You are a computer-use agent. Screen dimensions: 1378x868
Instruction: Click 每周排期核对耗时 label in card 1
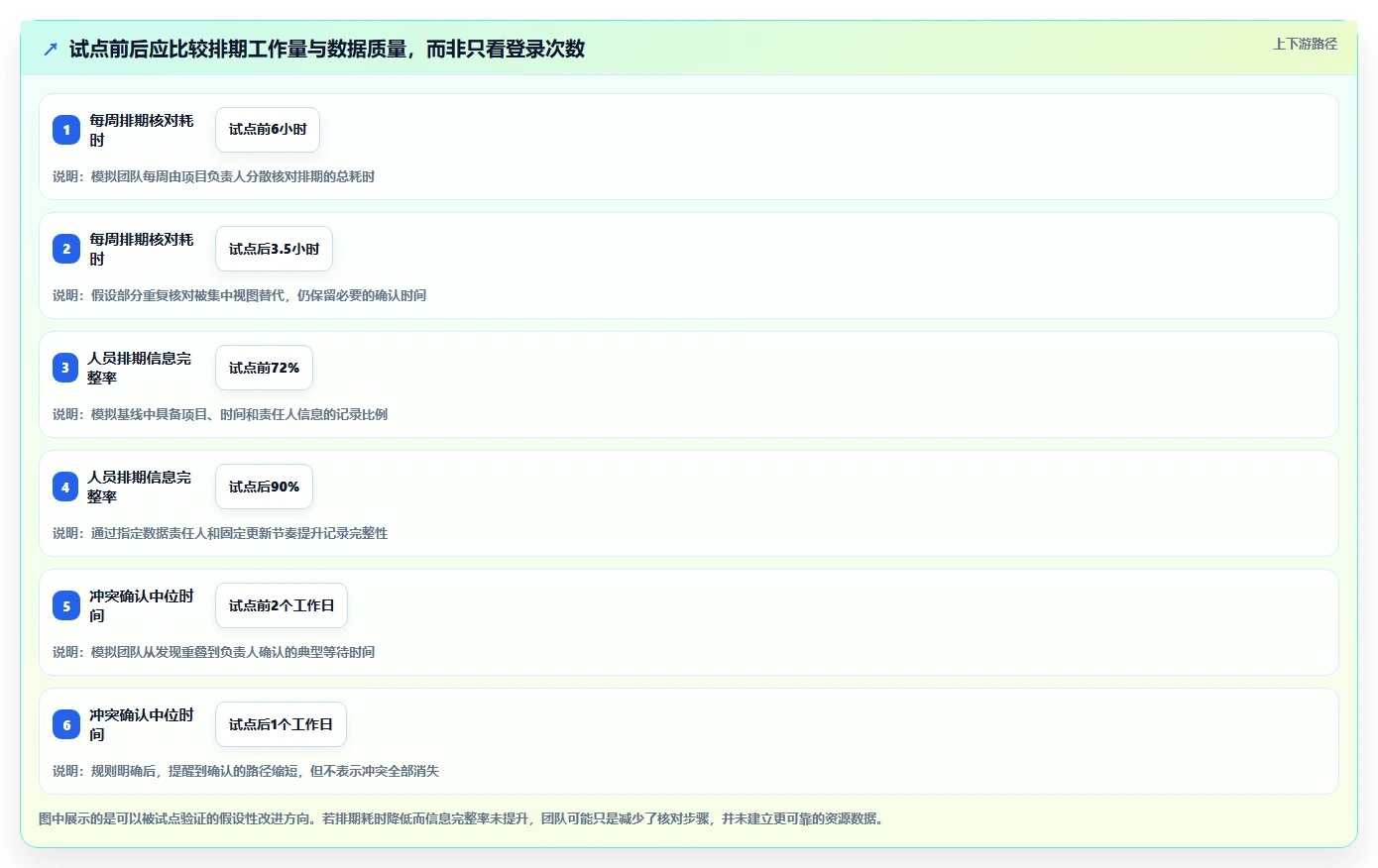tap(142, 130)
